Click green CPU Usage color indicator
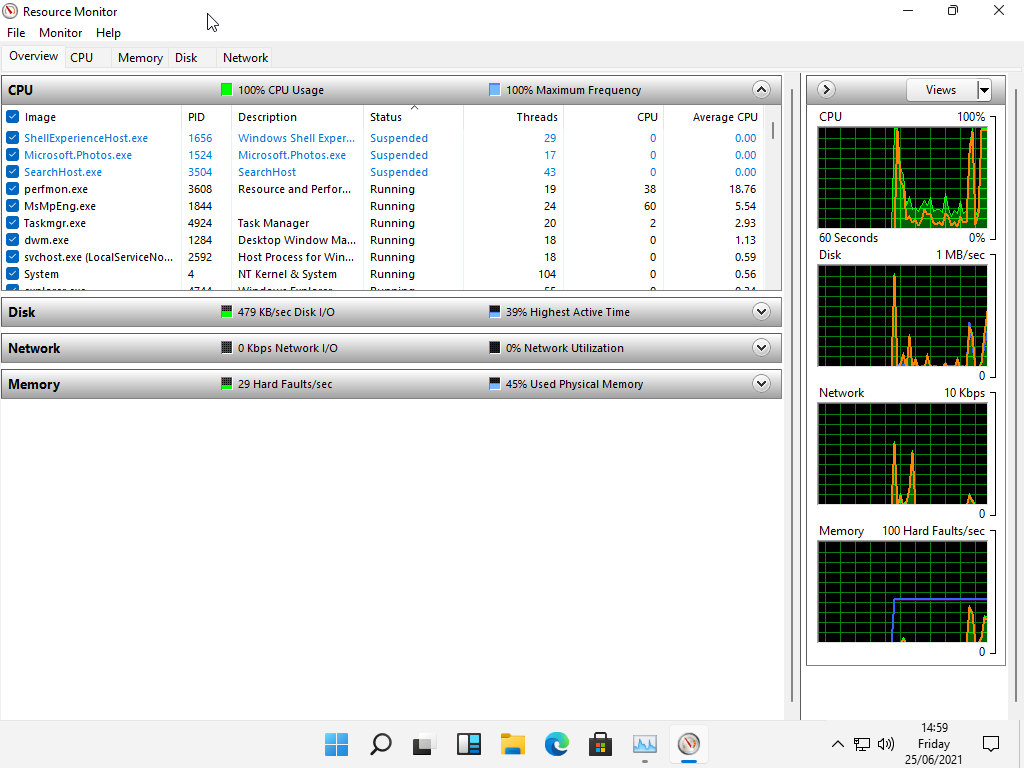The height and width of the screenshot is (768, 1024). pyautogui.click(x=227, y=90)
